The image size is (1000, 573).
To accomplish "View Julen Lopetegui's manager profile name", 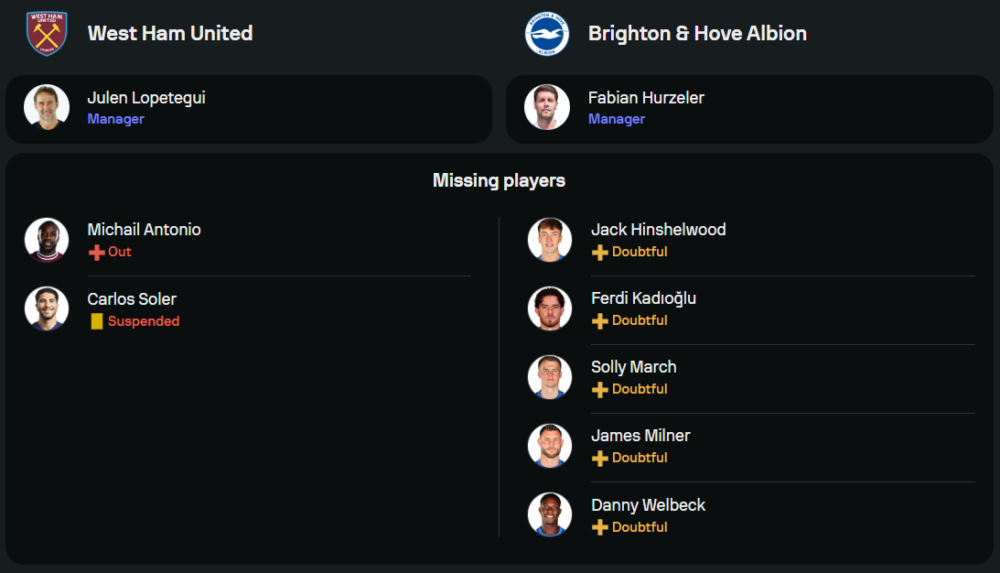I will 146,98.
